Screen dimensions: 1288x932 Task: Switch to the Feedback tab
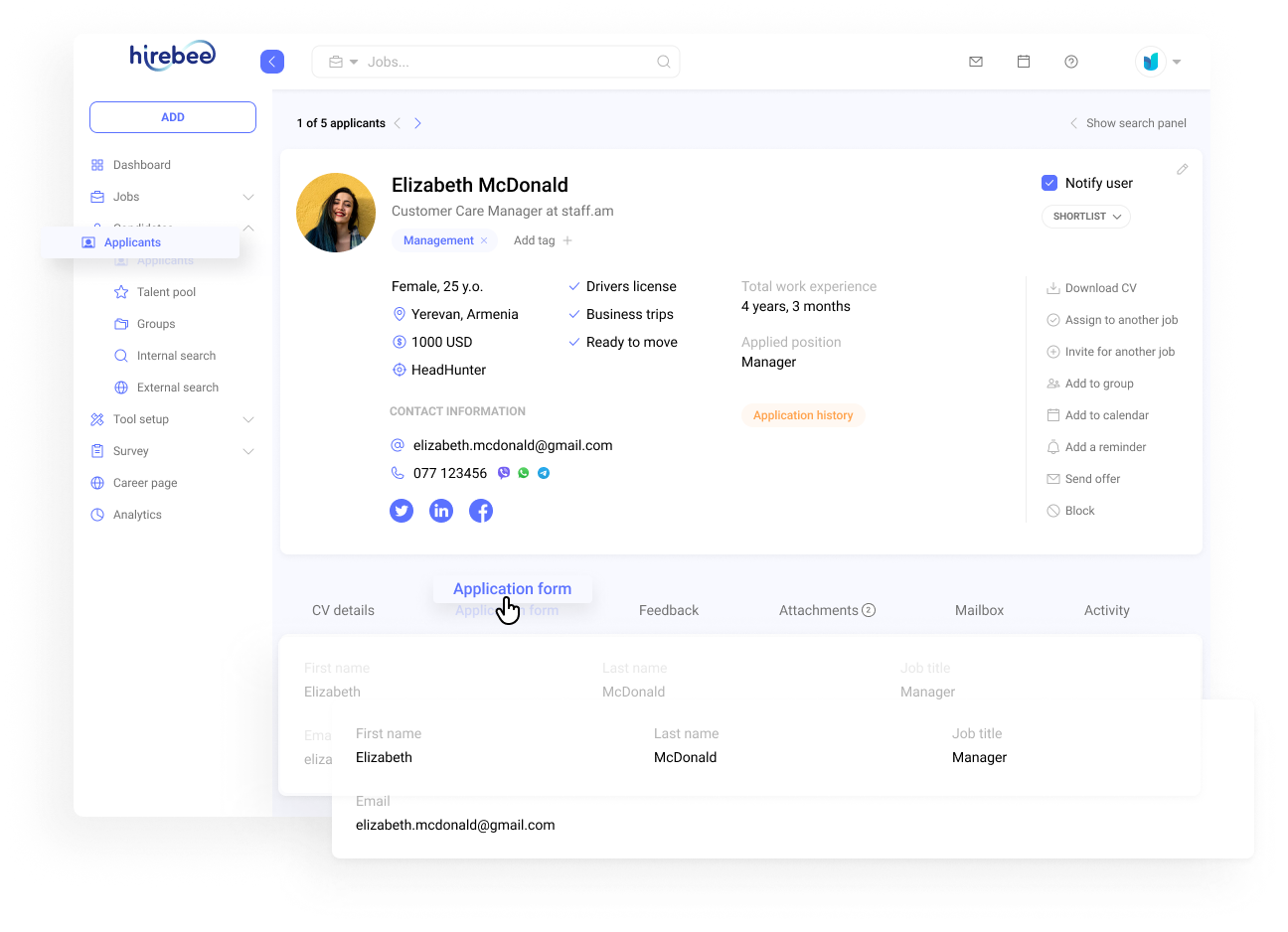(669, 610)
